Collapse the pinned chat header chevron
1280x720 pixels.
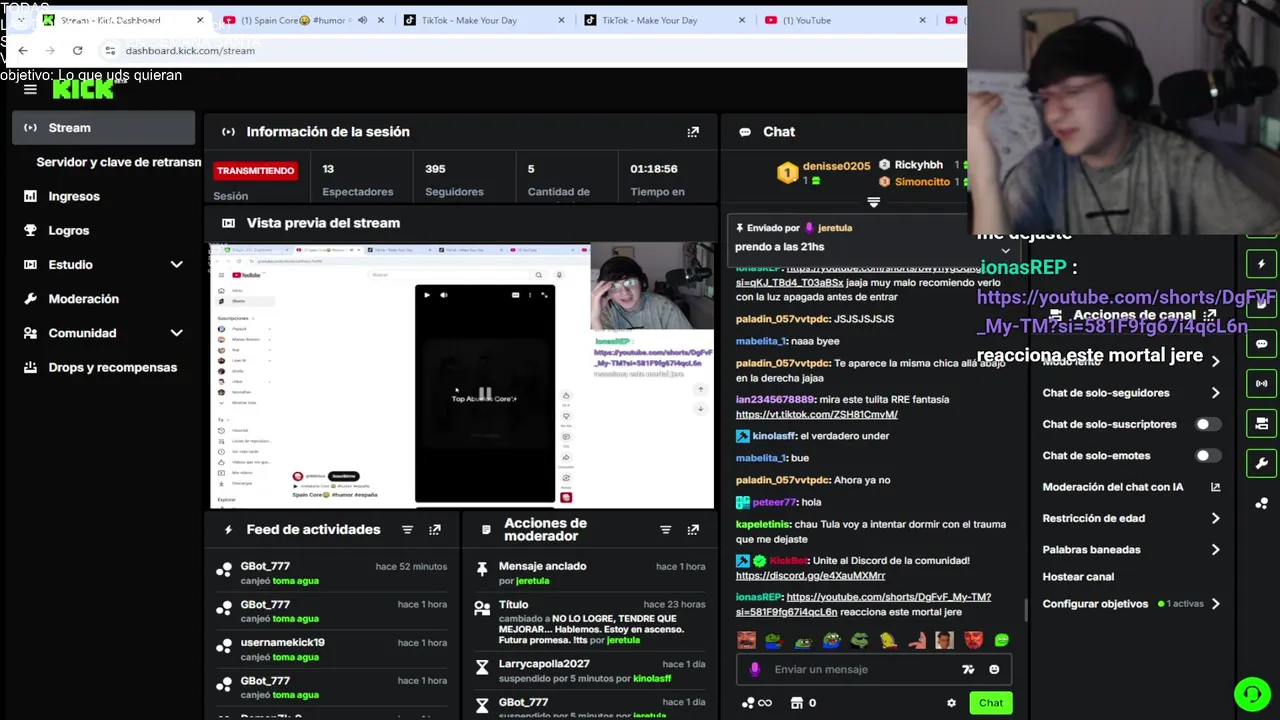(873, 203)
